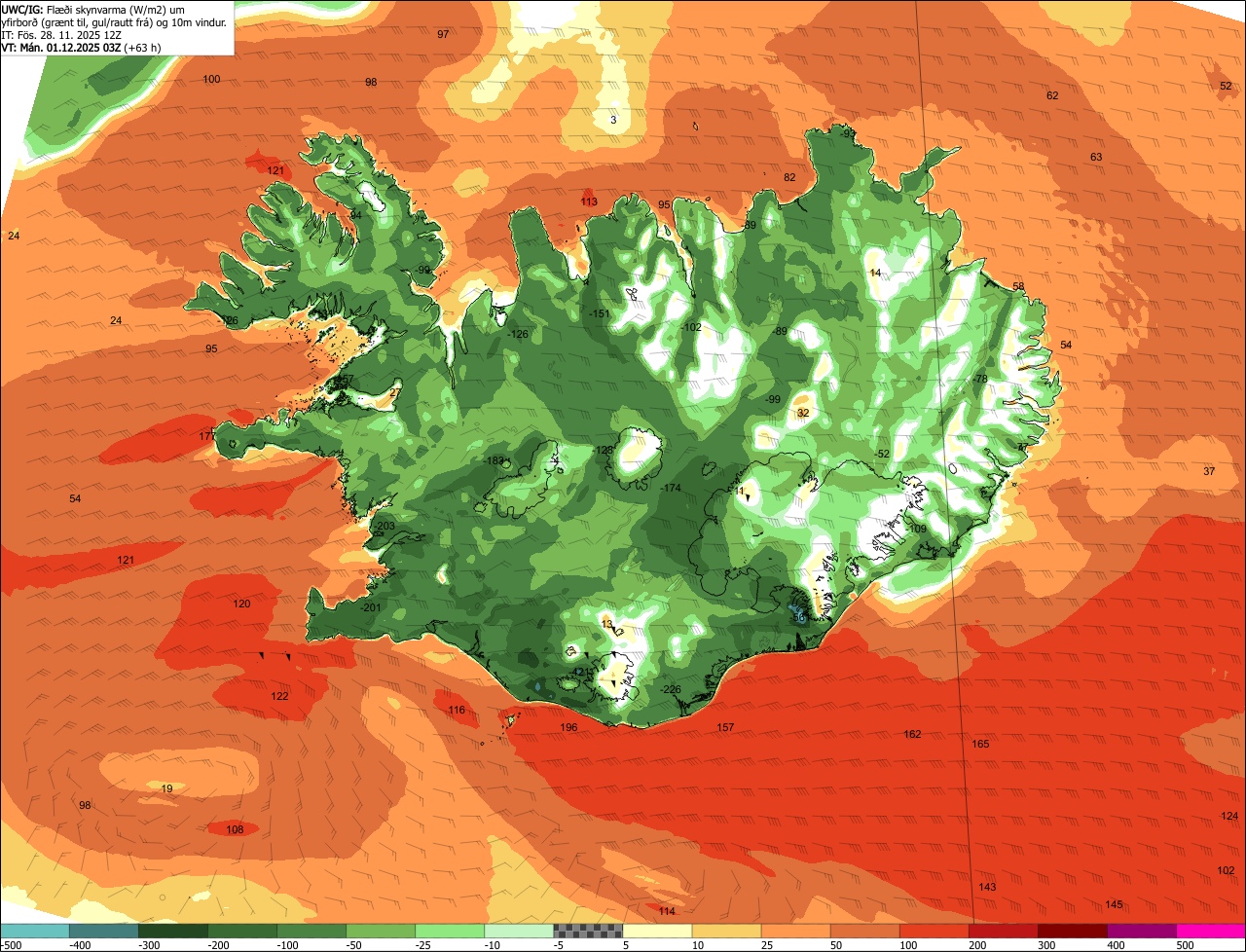
Task: Click the map value '114' at the bottom
Action: tap(667, 911)
